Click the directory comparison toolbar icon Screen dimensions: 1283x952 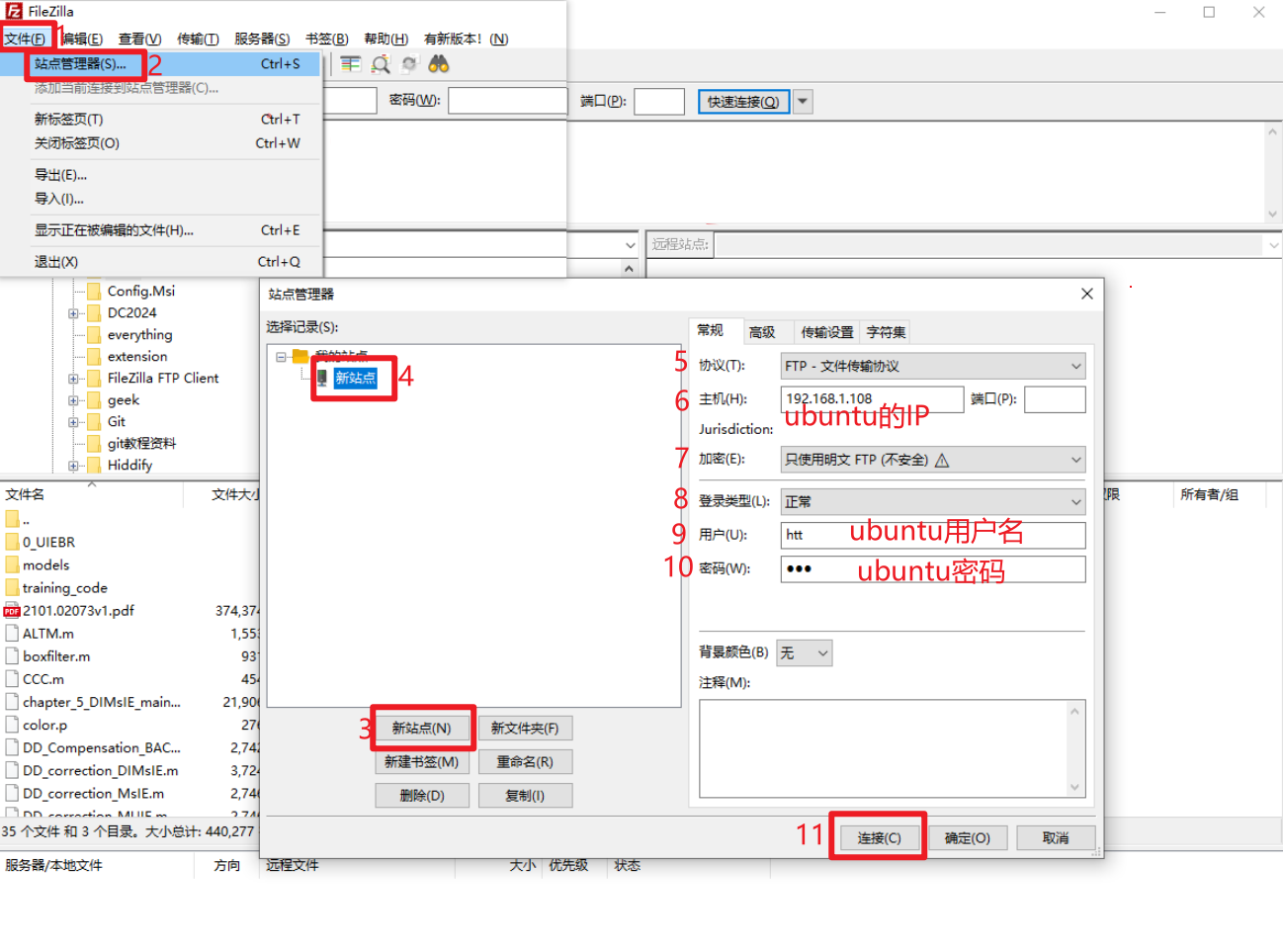(x=350, y=64)
